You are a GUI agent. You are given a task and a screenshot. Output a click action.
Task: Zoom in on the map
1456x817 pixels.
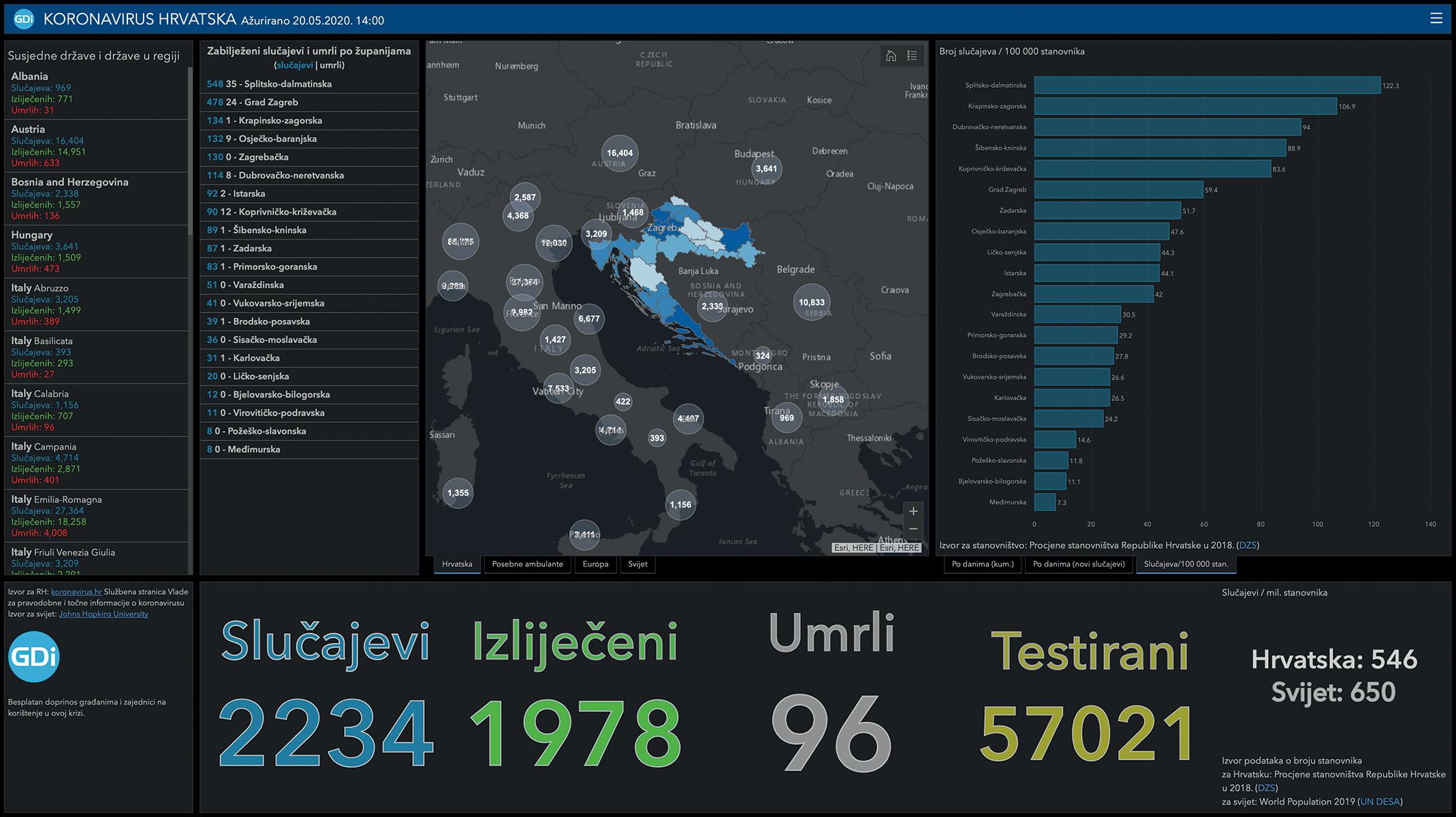tap(913, 511)
